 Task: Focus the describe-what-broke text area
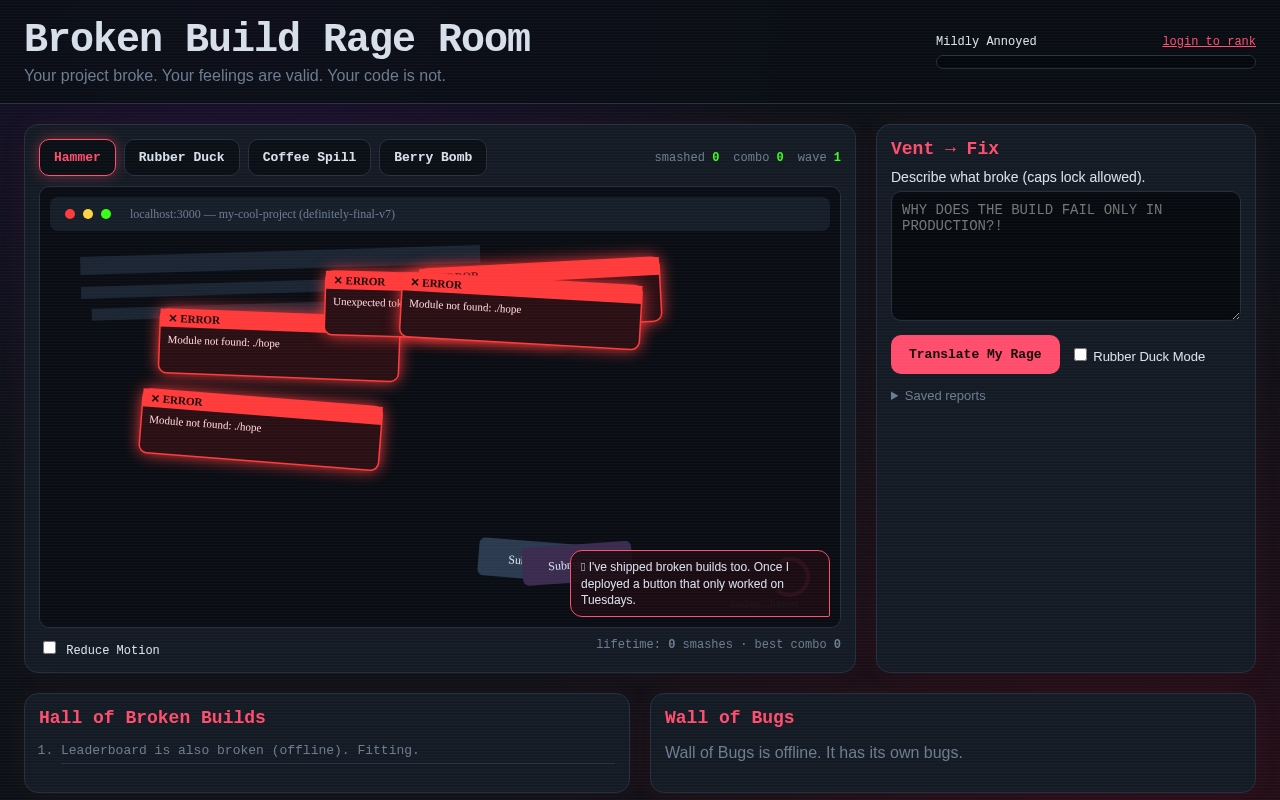click(1066, 256)
